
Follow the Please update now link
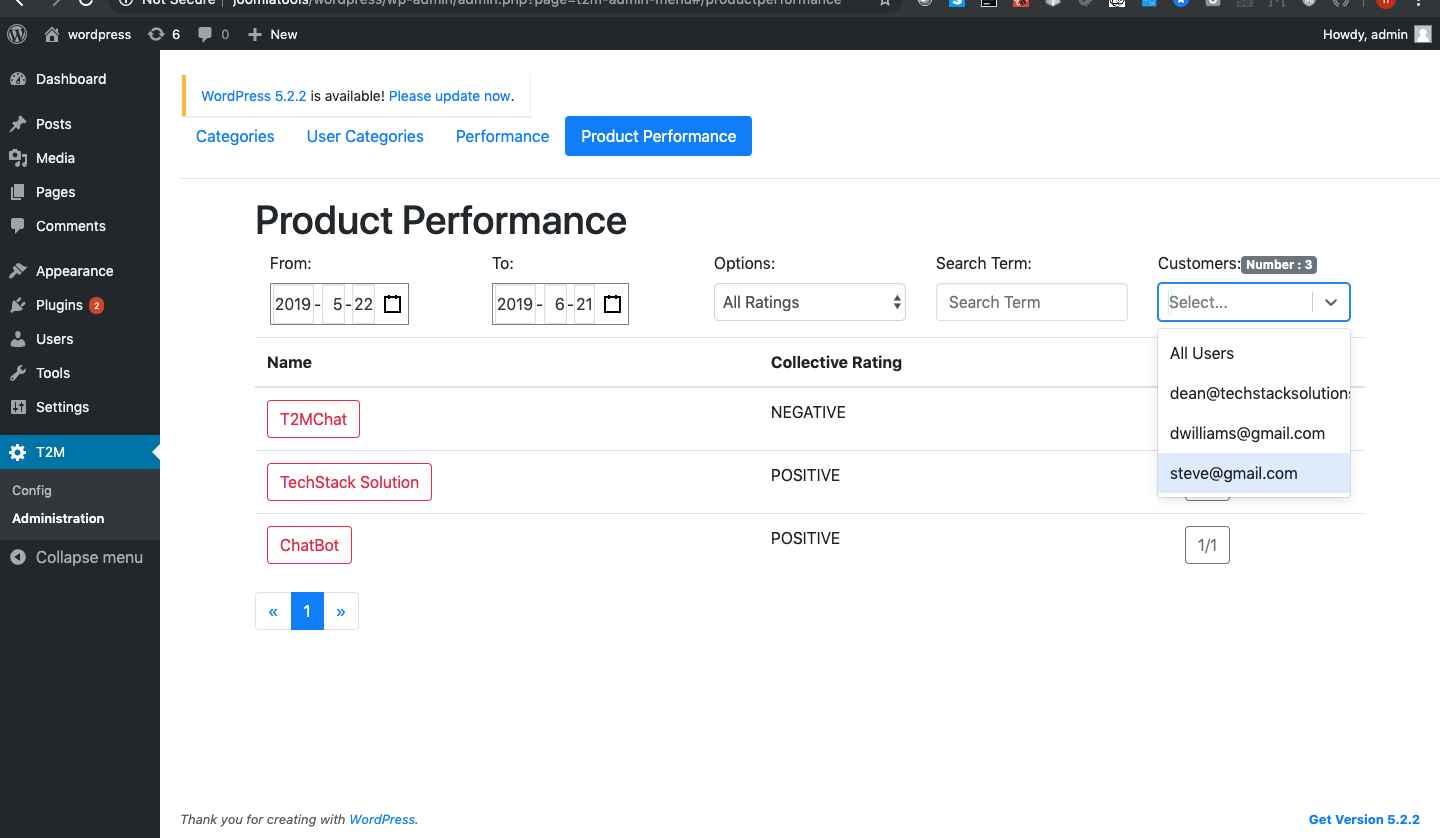coord(450,96)
